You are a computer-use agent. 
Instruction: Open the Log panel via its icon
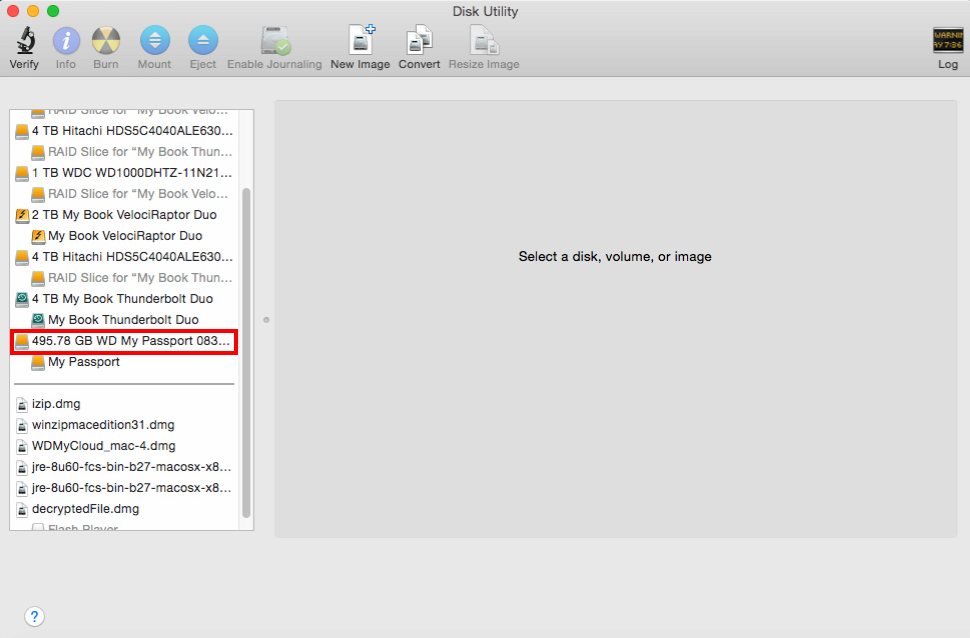[946, 44]
